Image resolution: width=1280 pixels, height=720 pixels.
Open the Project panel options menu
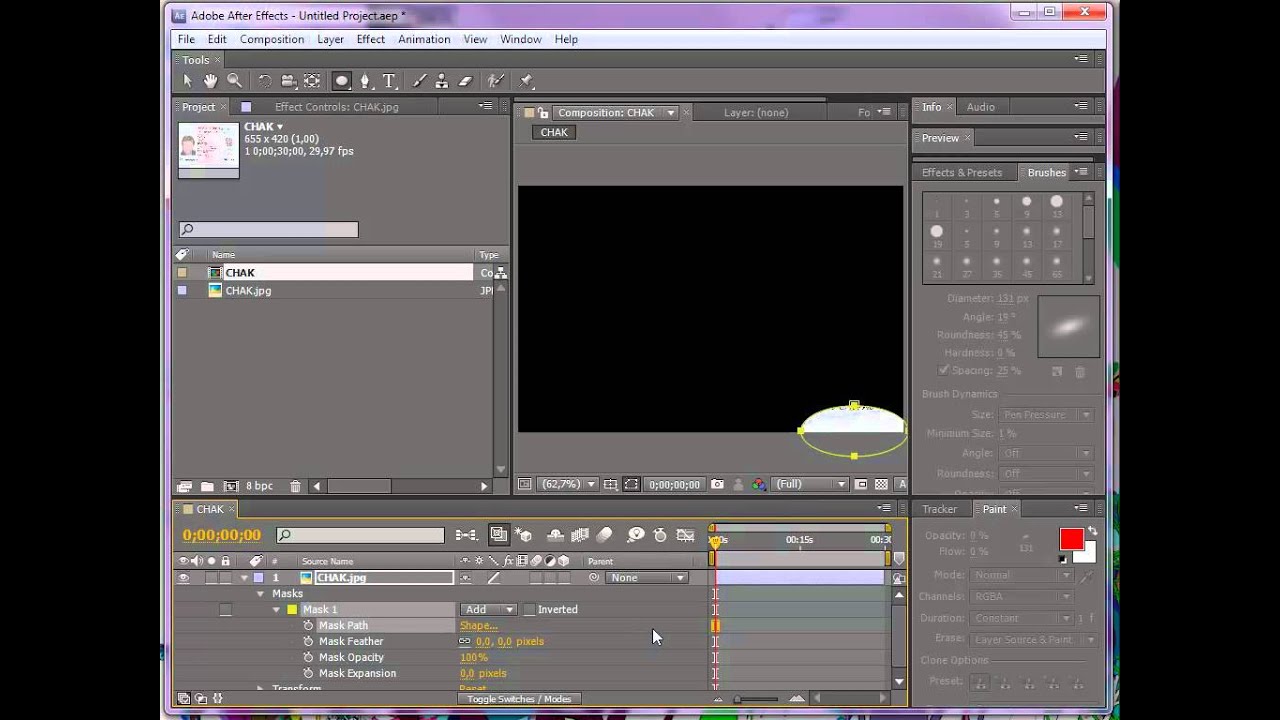tap(486, 107)
